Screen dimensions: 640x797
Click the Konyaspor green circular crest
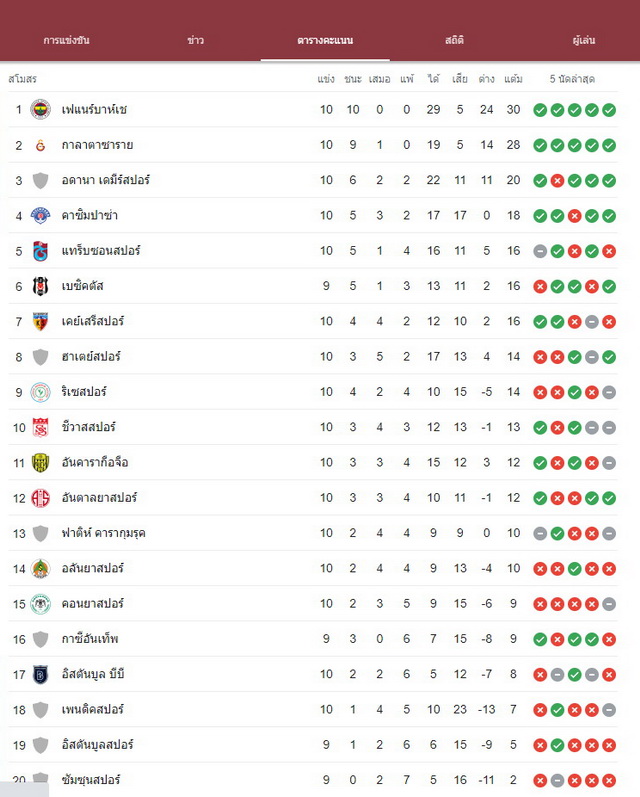tap(40, 604)
